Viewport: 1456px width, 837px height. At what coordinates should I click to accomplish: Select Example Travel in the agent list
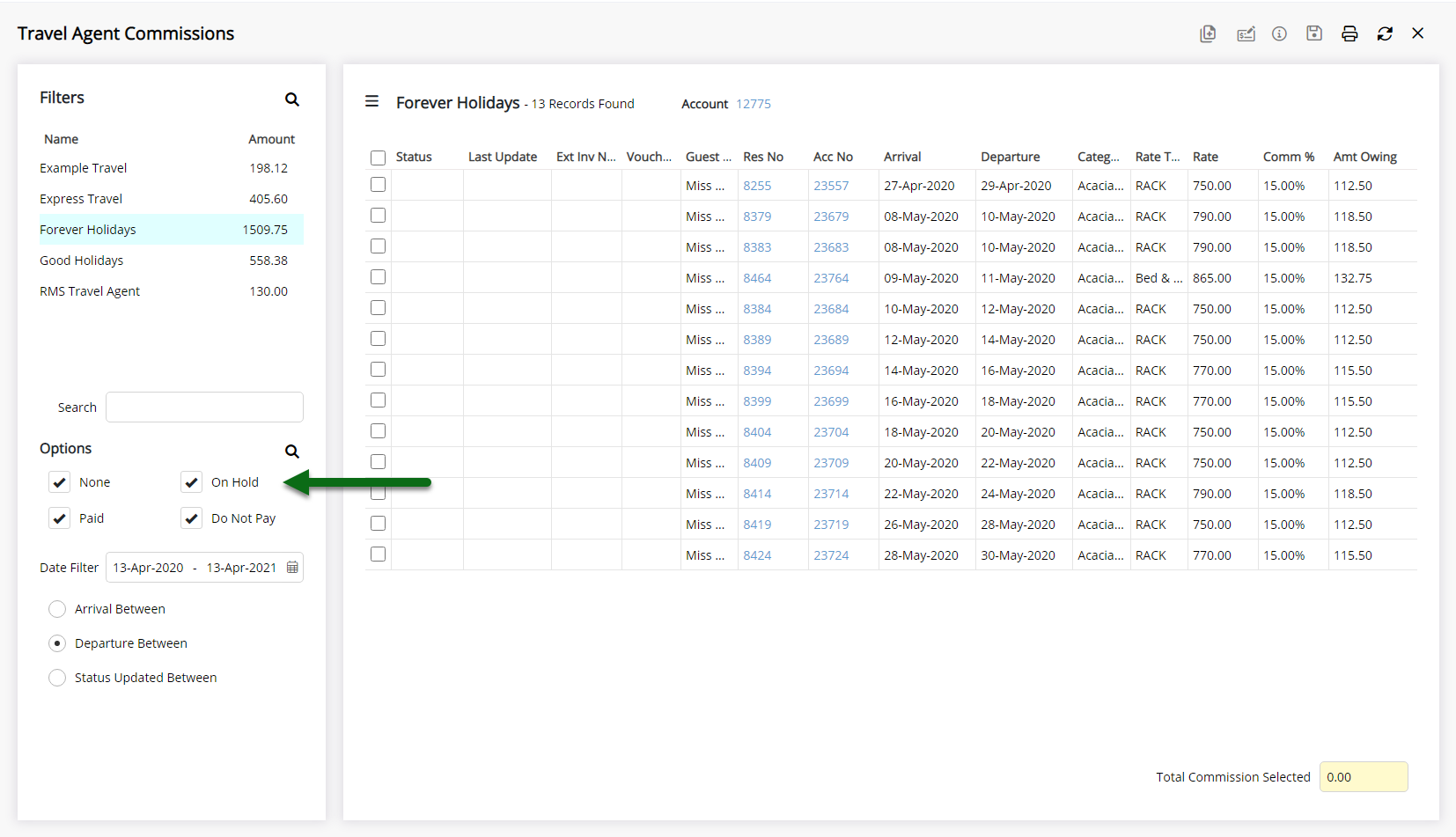[x=172, y=168]
